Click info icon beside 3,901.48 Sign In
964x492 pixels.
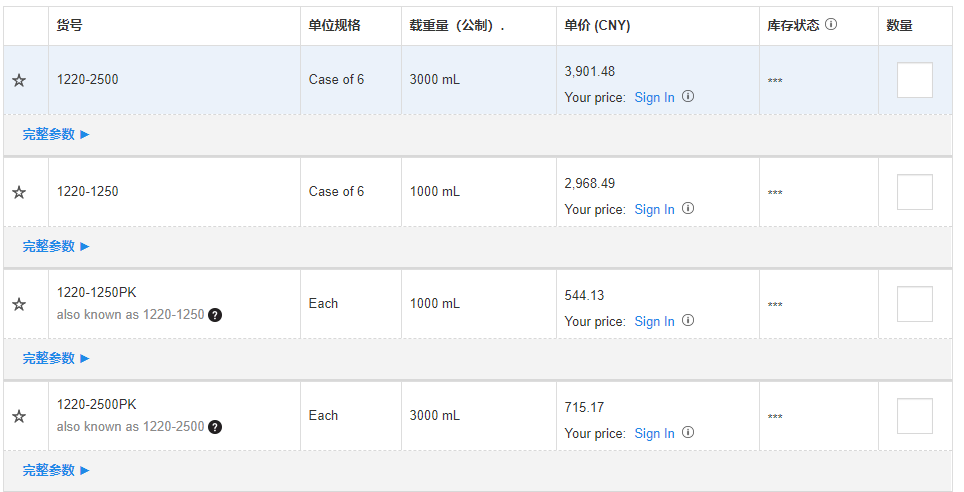tap(688, 96)
